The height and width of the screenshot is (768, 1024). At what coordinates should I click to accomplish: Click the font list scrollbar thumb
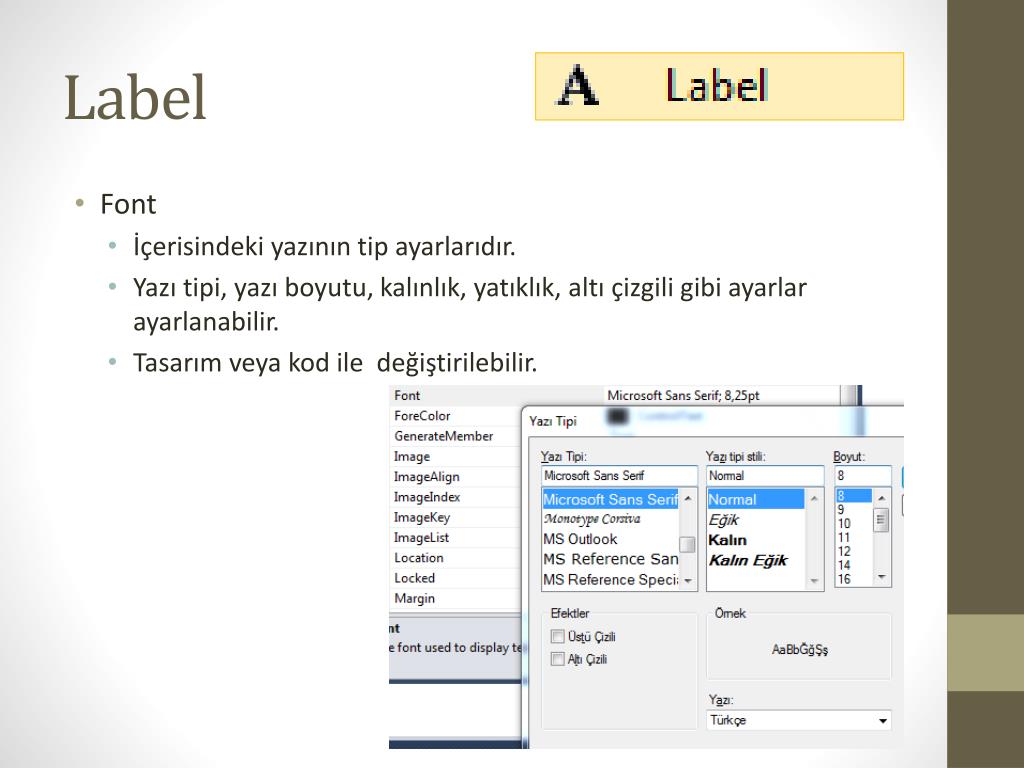(x=687, y=545)
